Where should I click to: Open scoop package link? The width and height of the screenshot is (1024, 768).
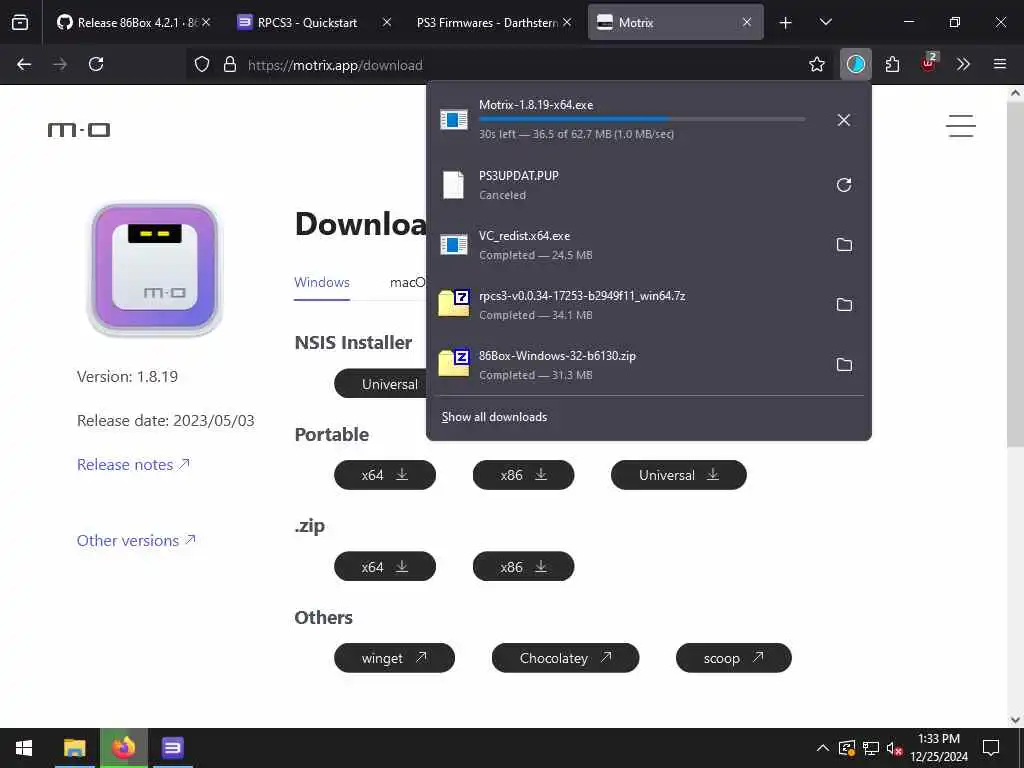[x=733, y=658]
